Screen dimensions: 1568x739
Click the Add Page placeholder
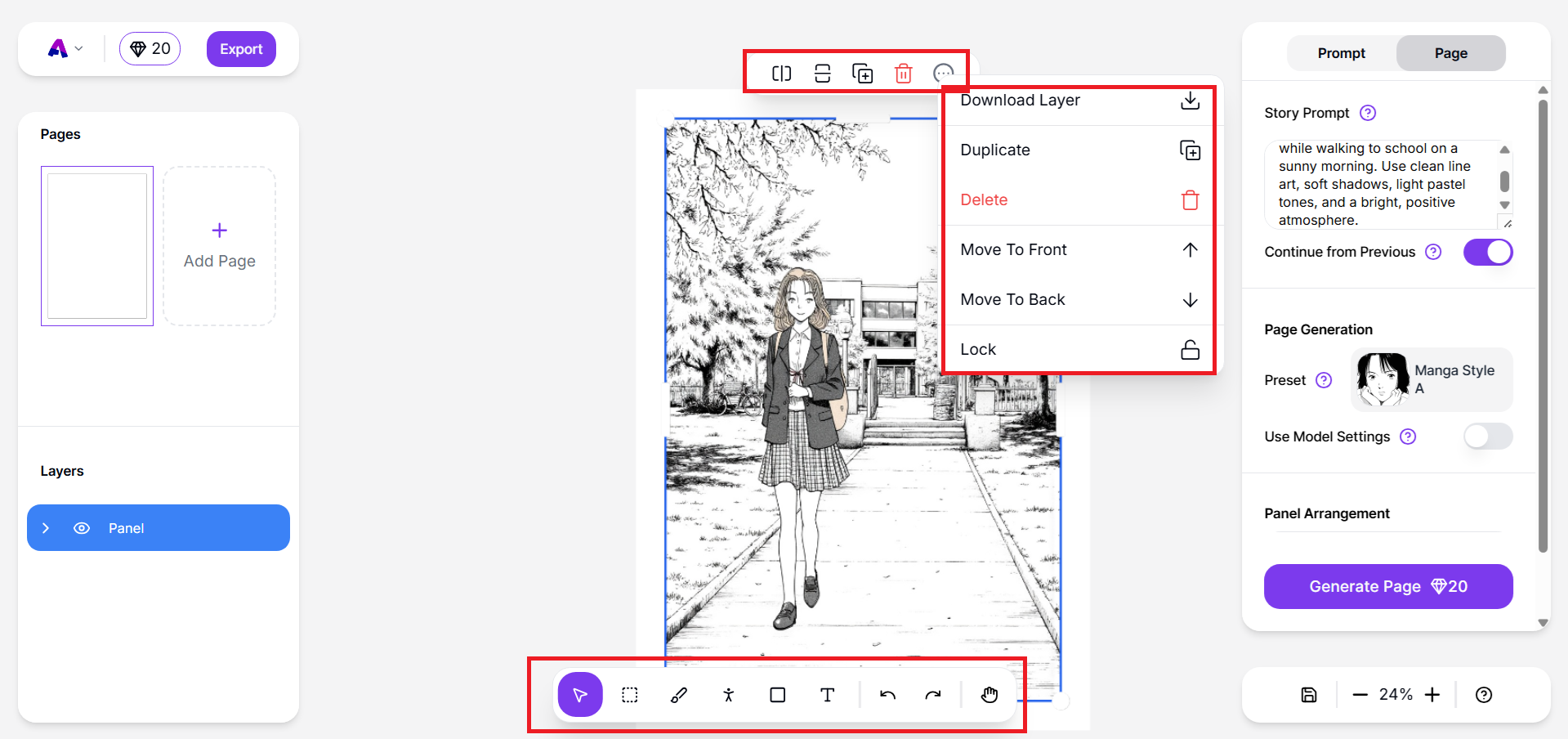[219, 245]
